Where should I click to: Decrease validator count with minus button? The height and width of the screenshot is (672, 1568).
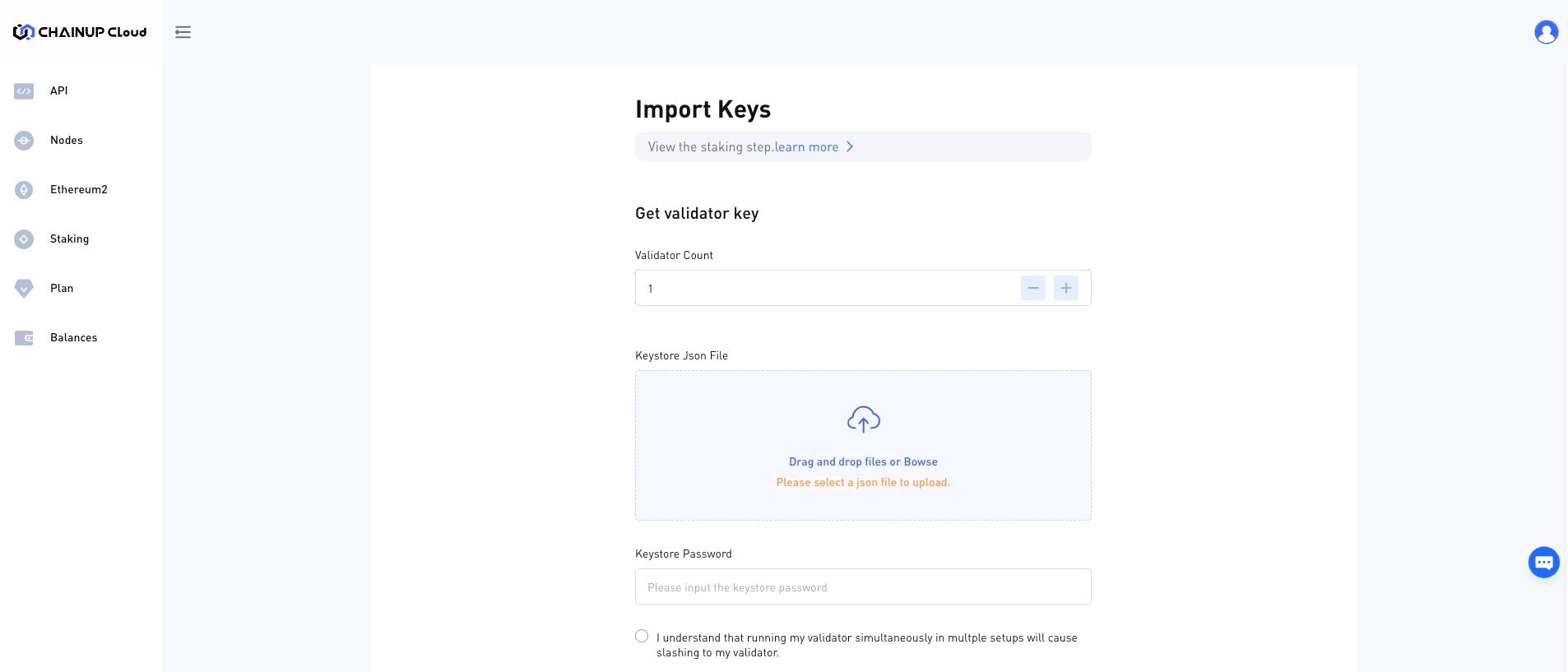[x=1032, y=288]
